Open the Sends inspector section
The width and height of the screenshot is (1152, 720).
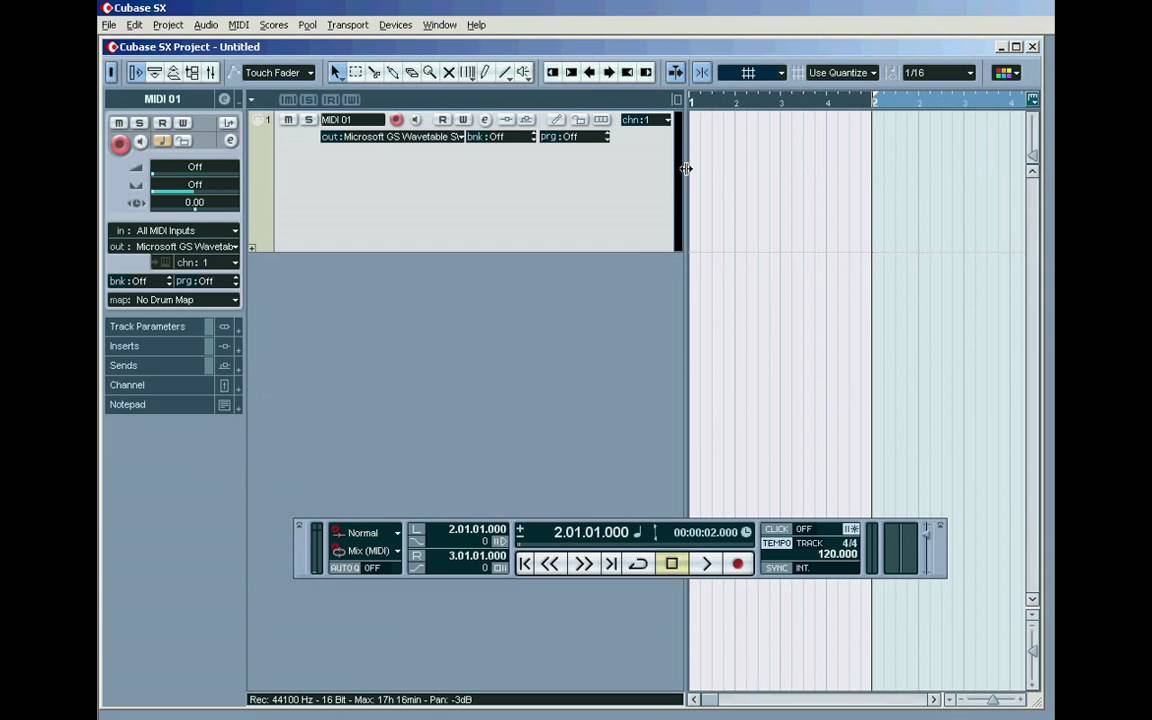click(159, 365)
